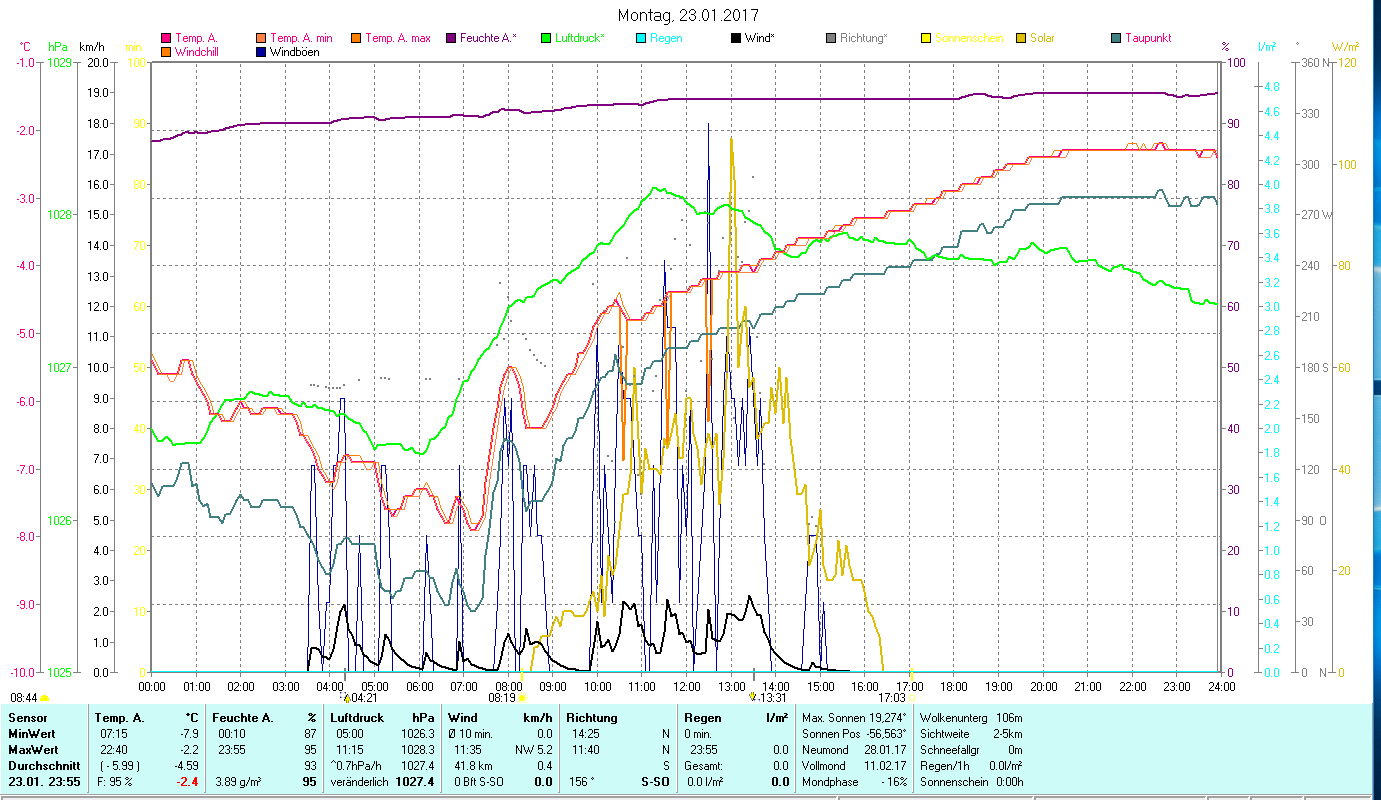Click the bold current pressure 1027.4

pos(415,781)
